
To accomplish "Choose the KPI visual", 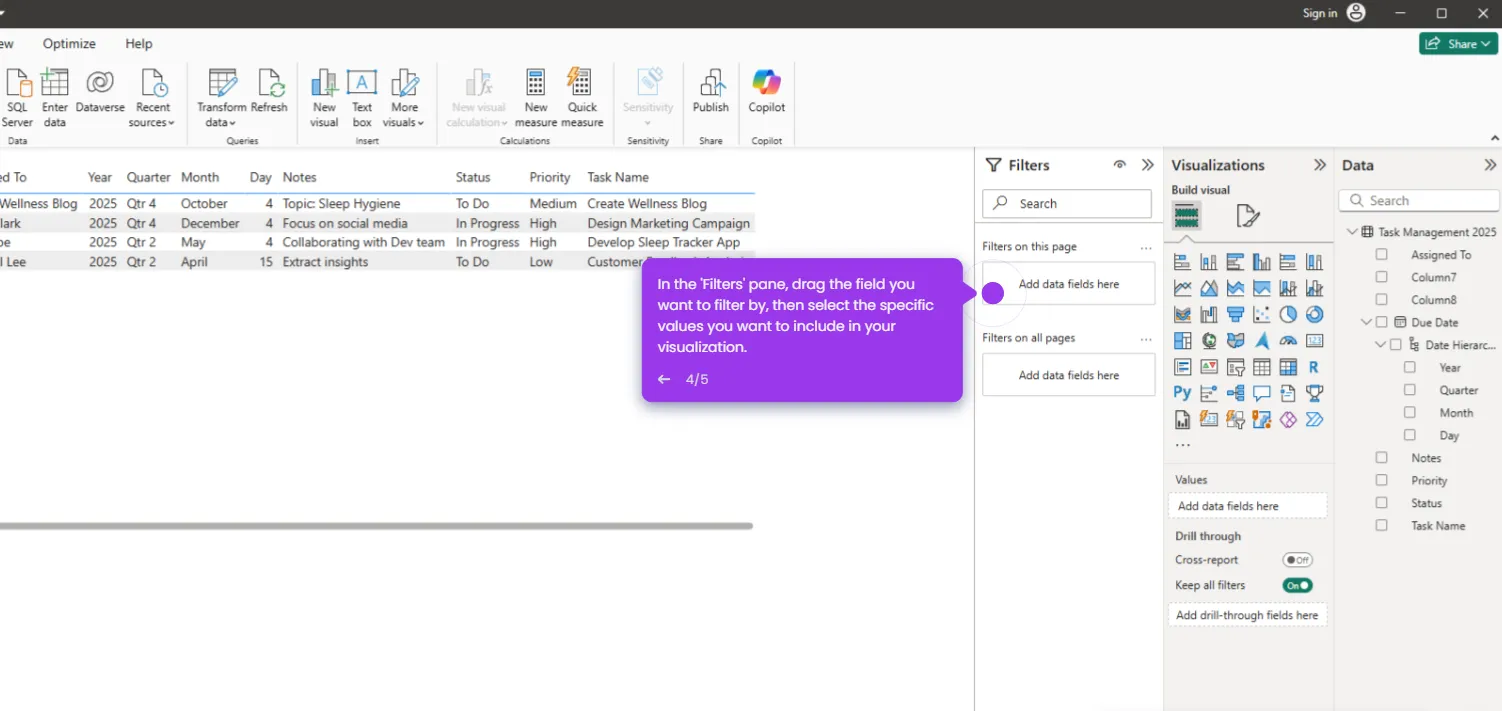I will tap(1209, 367).
